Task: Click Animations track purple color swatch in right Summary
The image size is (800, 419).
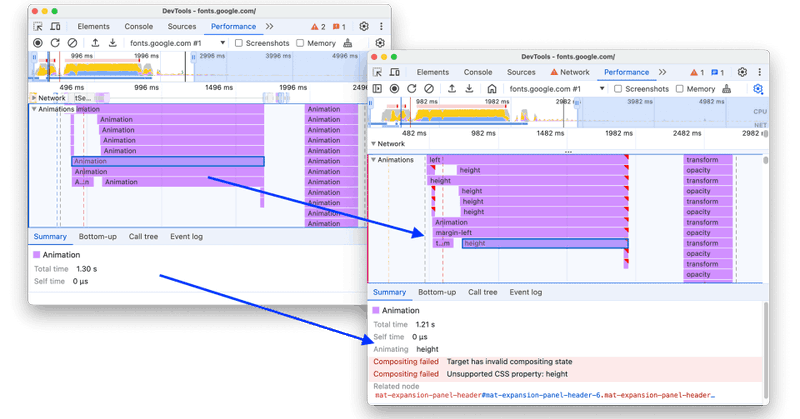Action: pyautogui.click(x=376, y=310)
